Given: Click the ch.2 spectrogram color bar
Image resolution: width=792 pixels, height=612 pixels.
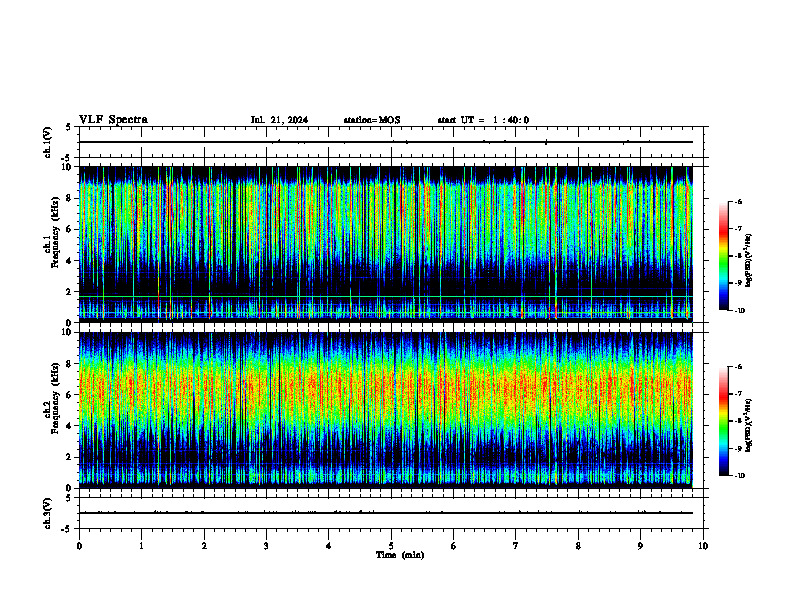Looking at the screenshot, I should point(723,421).
